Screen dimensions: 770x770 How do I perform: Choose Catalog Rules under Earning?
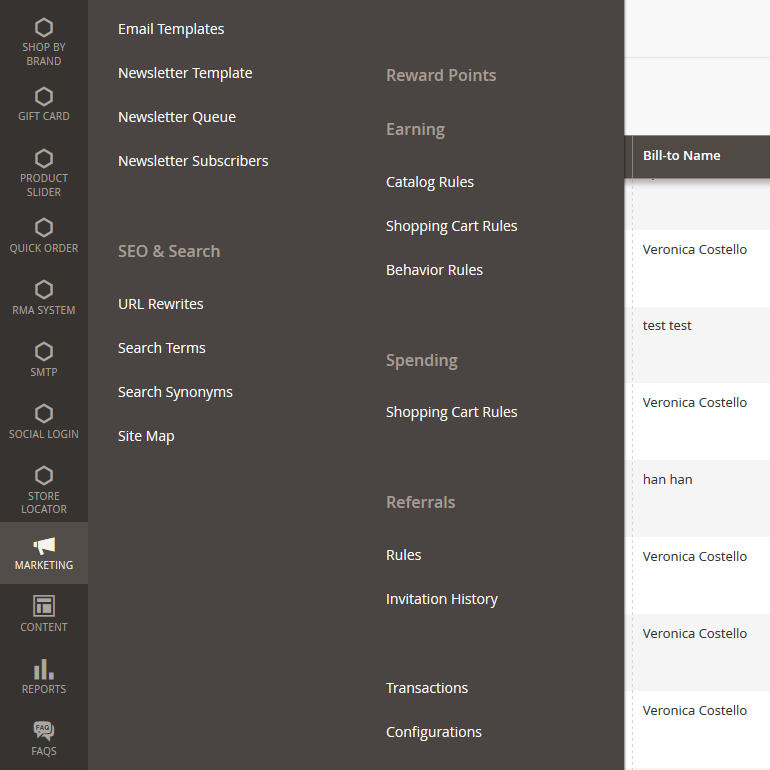430,182
